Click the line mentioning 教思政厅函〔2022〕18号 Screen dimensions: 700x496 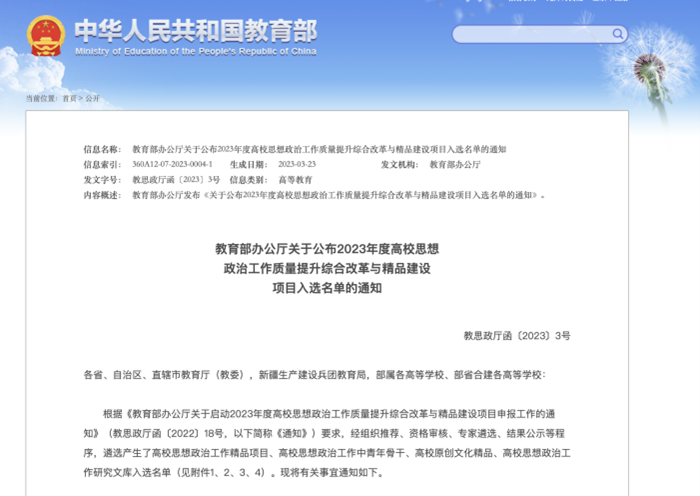324,433
